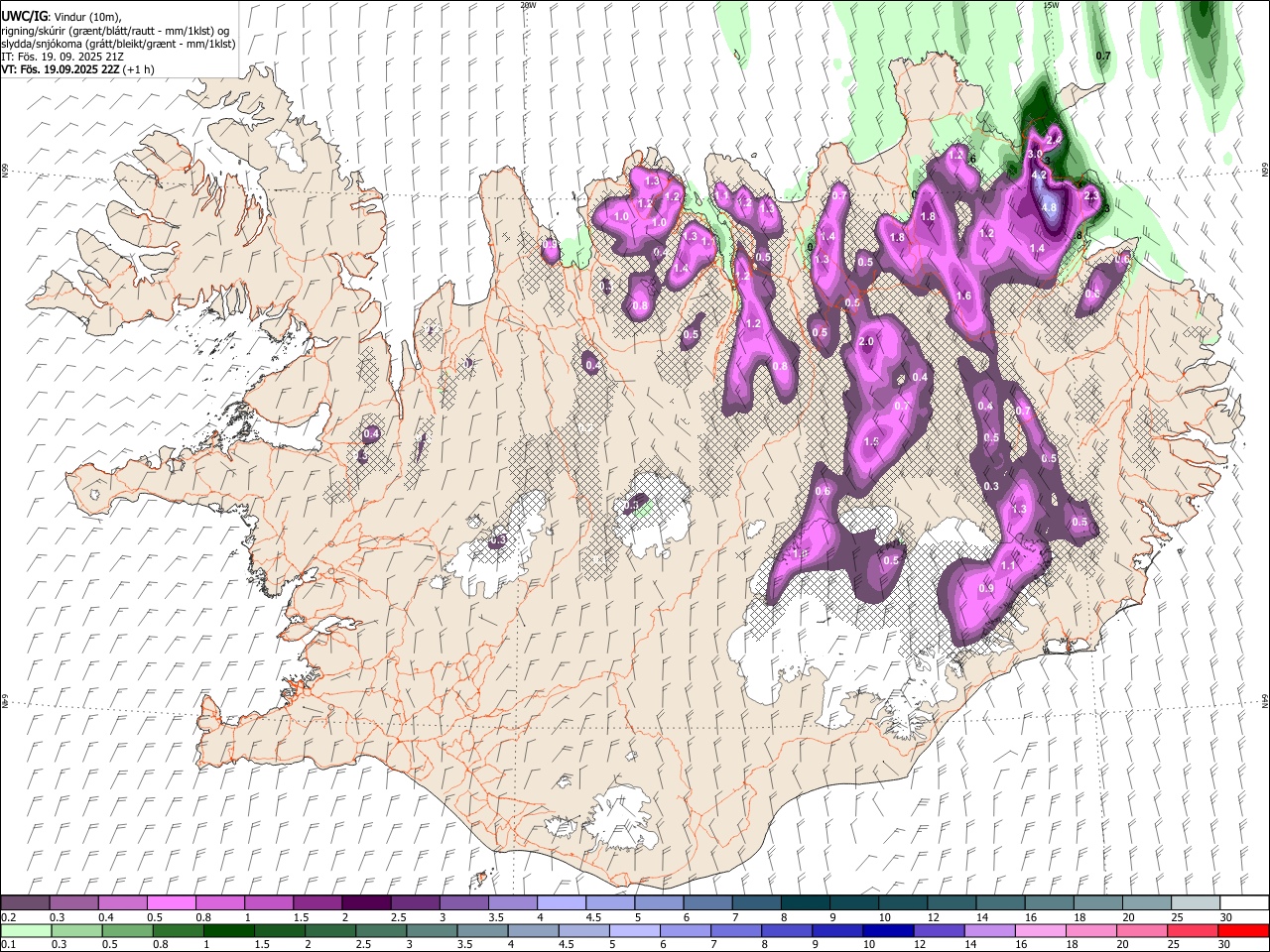Click the 'slydda/snjókoma' legend description line

[118, 44]
